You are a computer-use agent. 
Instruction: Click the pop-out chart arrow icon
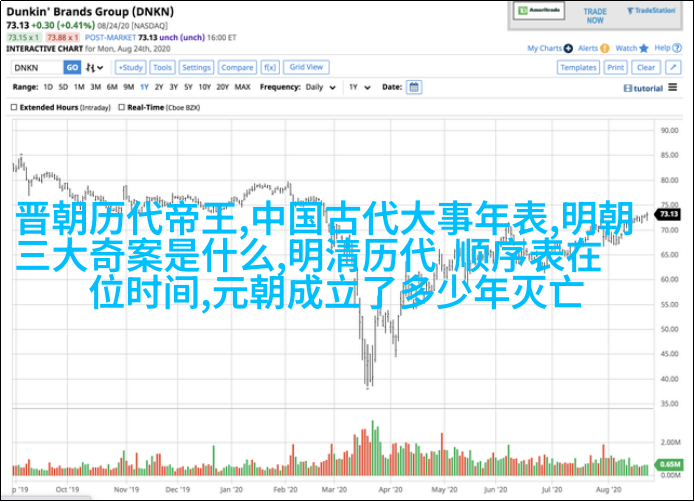pos(673,68)
